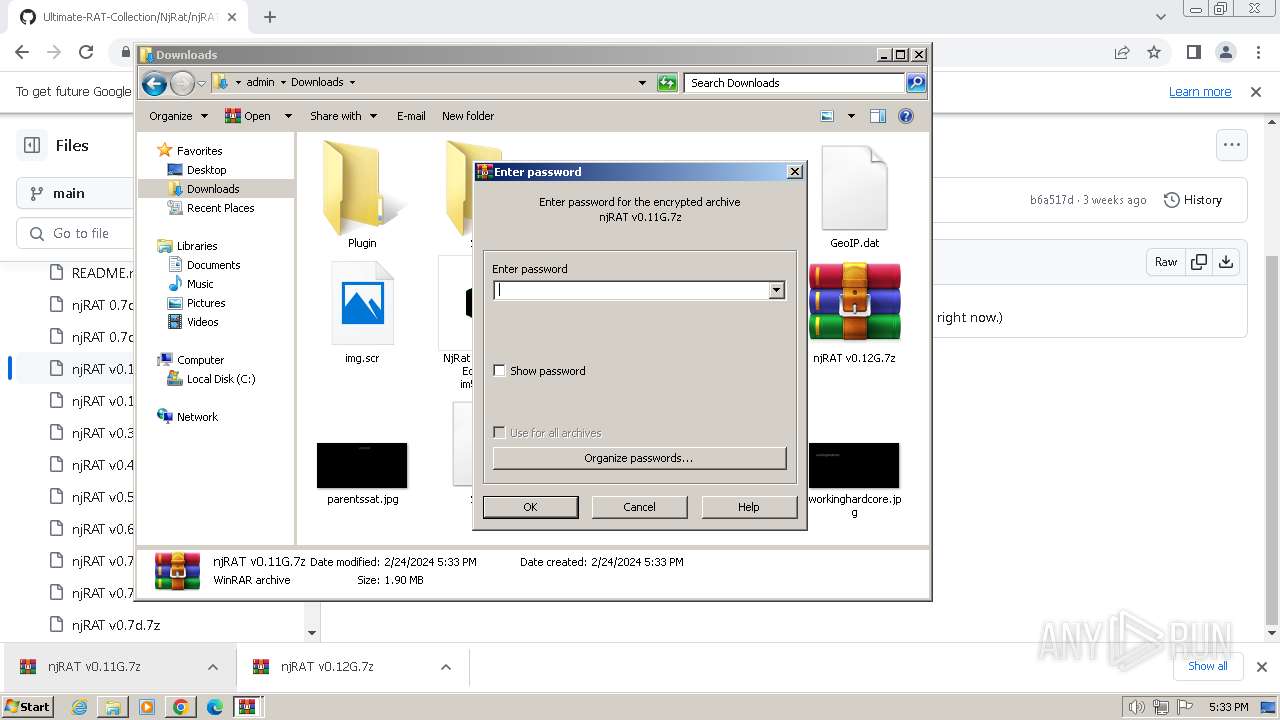This screenshot has width=1280, height=720.
Task: Dismiss the Chrome info bar
Action: (x=1256, y=92)
